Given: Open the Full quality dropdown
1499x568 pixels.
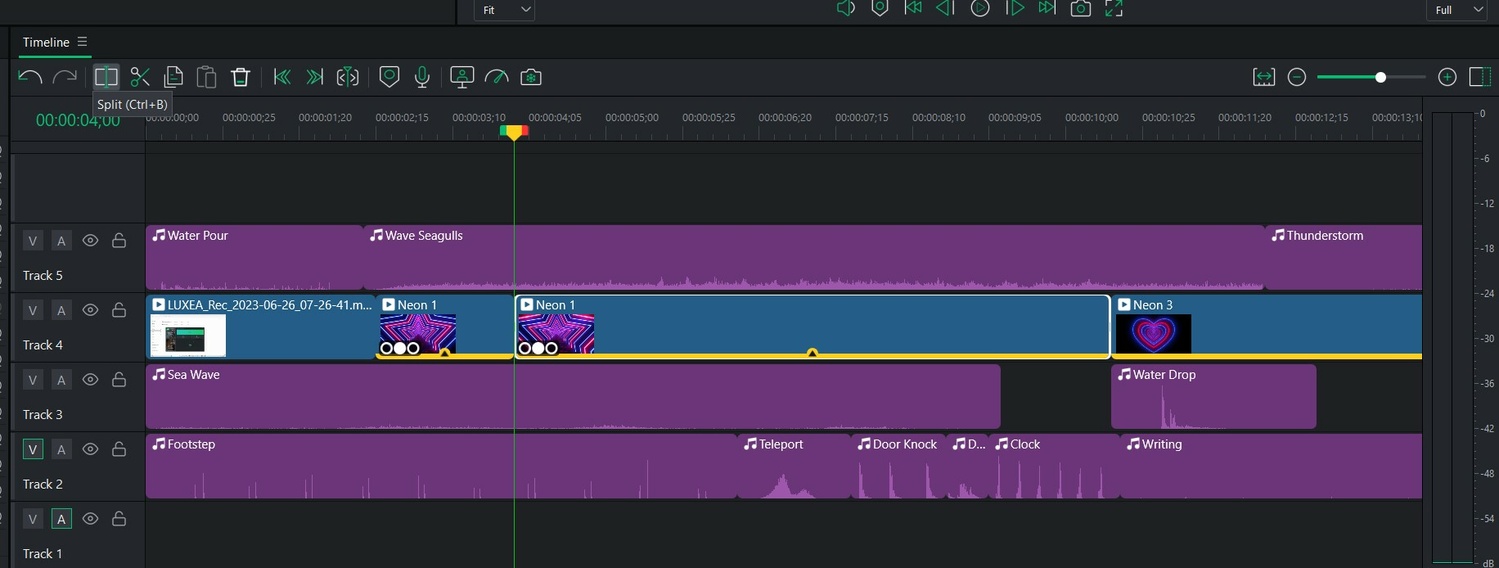Looking at the screenshot, I should 1456,10.
